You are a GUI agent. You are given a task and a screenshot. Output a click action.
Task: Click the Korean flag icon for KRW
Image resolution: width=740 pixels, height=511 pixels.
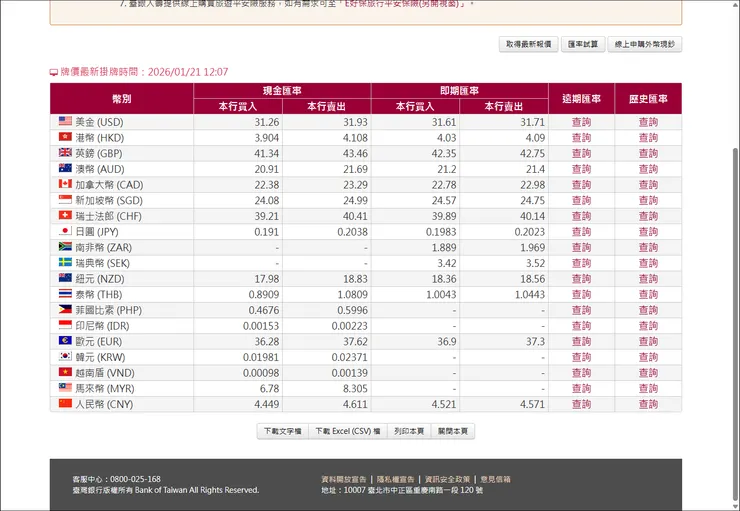(x=65, y=356)
